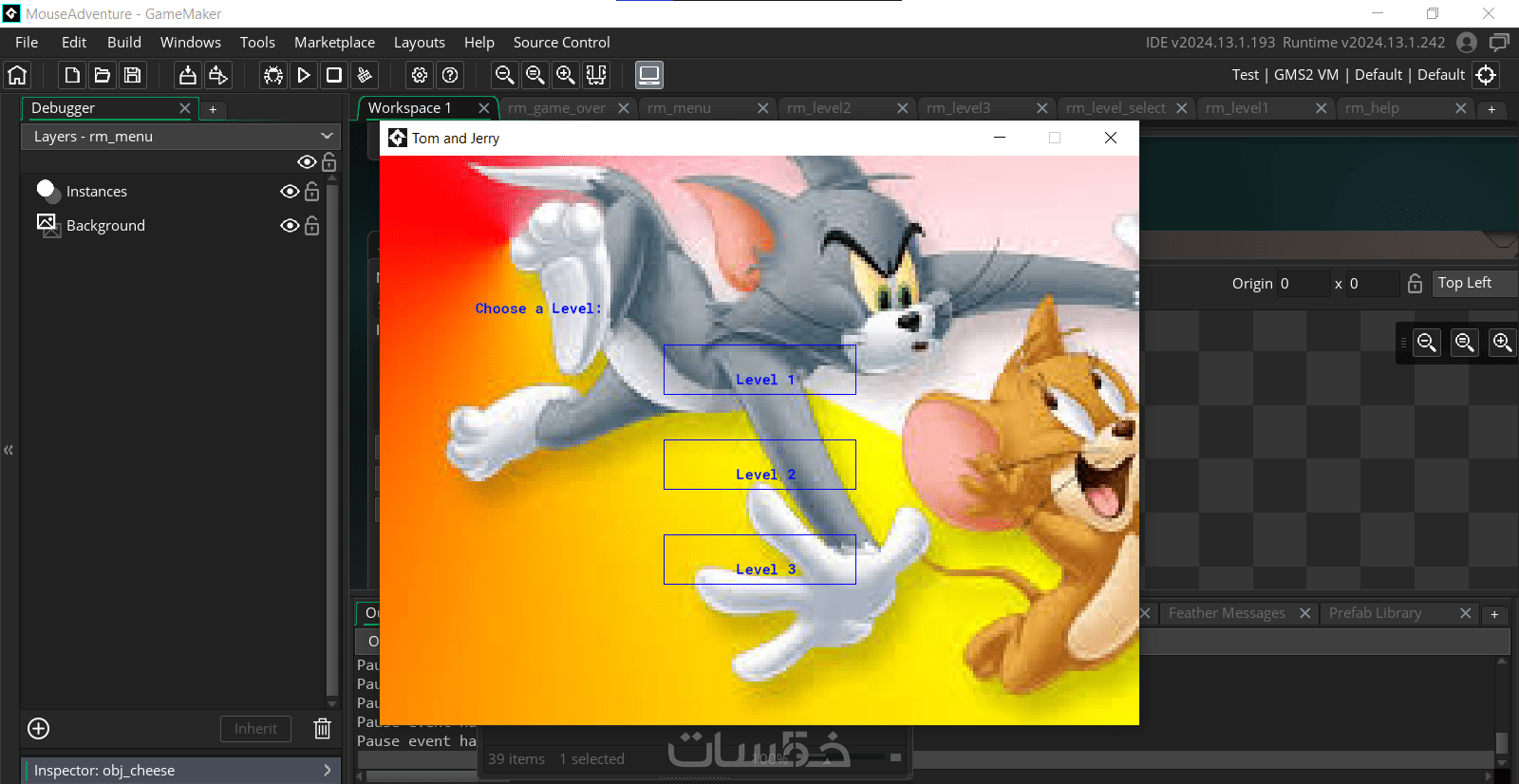Create a new project
This screenshot has width=1519, height=784.
pos(72,75)
